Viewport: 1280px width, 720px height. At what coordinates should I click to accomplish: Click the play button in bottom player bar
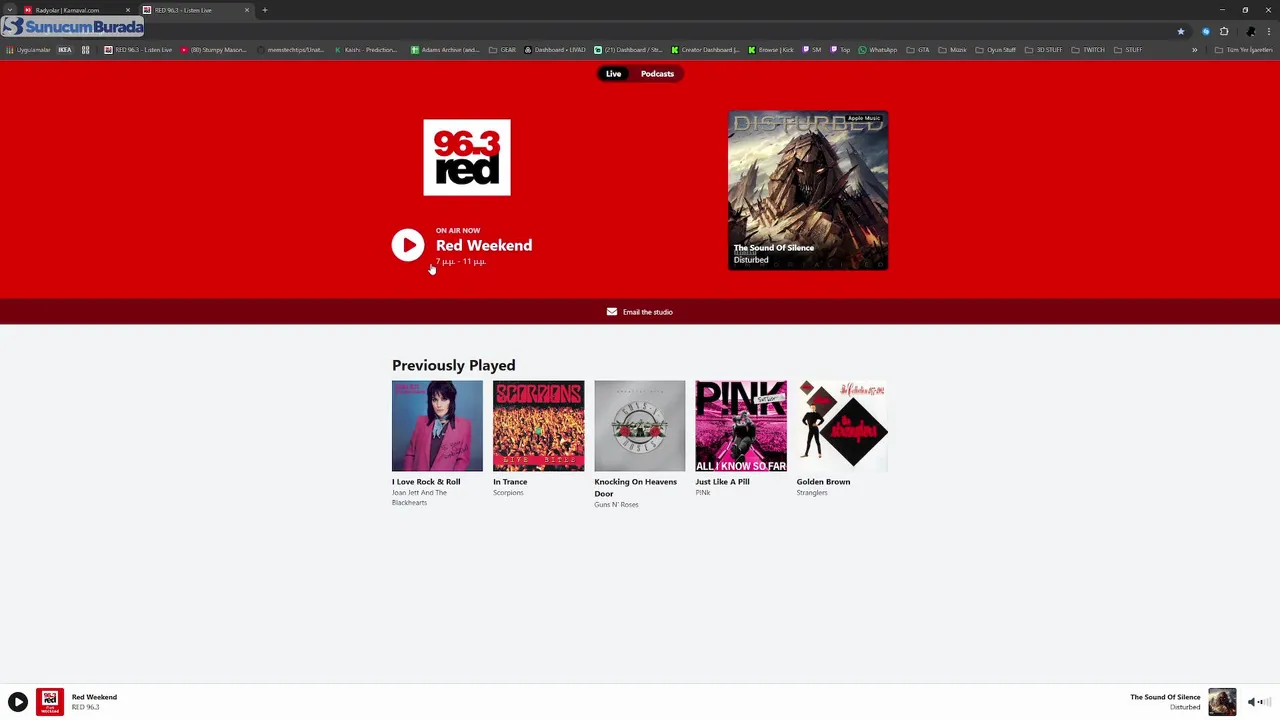[18, 702]
